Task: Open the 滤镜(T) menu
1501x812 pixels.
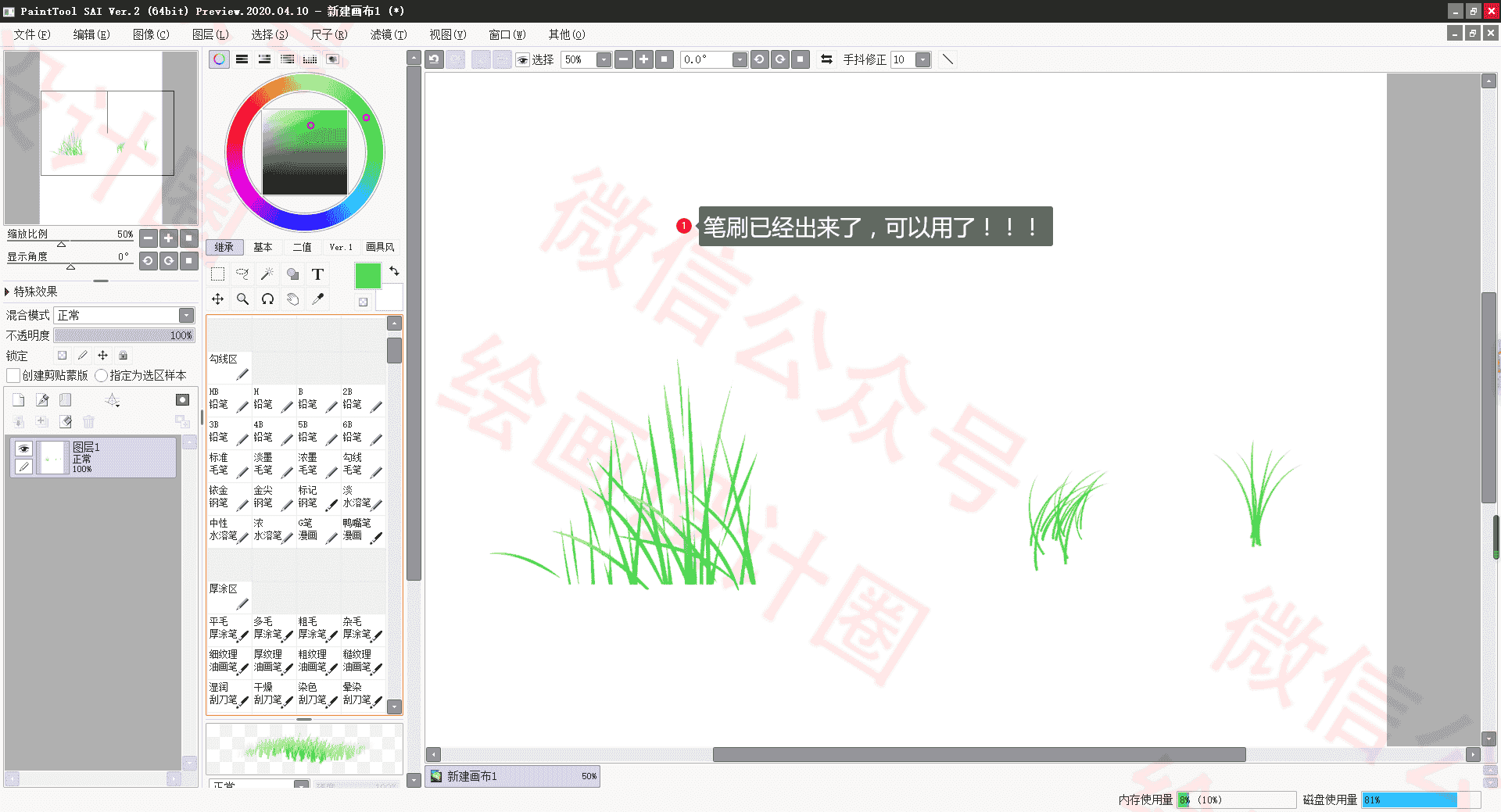Action: 389,34
